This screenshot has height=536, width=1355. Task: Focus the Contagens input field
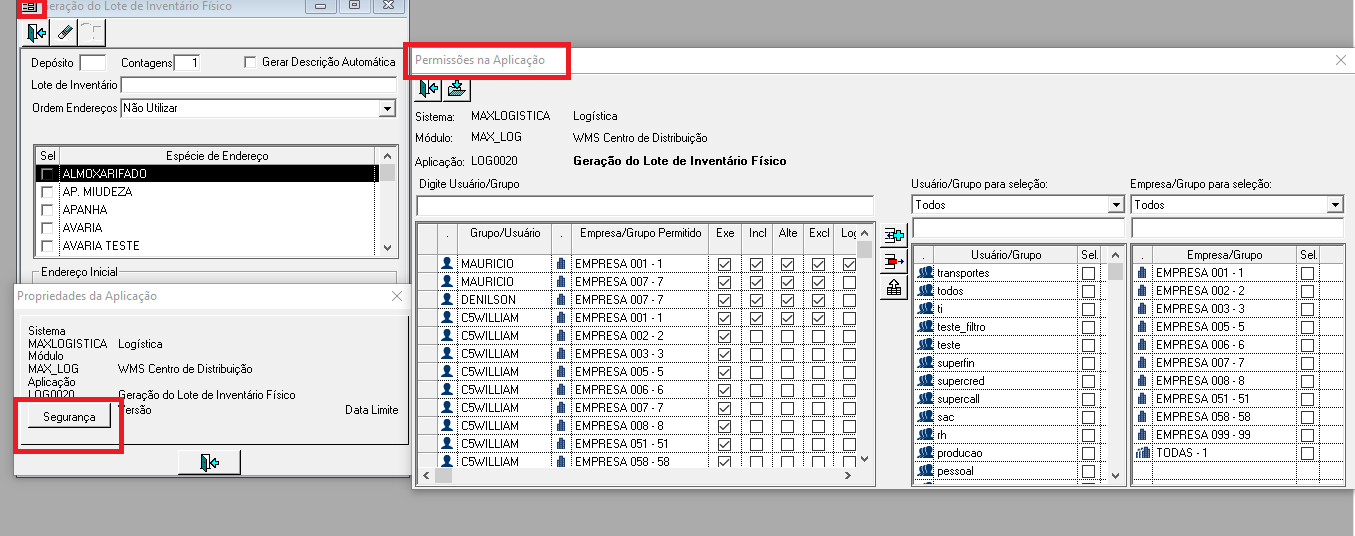pyautogui.click(x=187, y=62)
